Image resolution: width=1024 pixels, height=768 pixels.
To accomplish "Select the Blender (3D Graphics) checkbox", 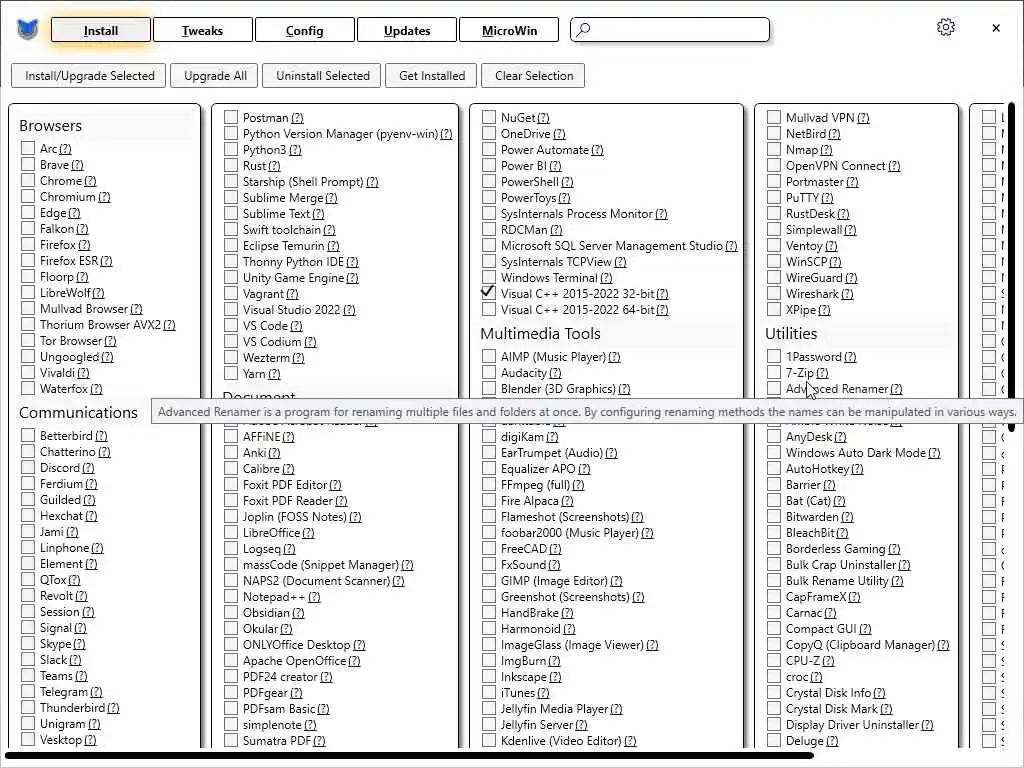I will [488, 388].
